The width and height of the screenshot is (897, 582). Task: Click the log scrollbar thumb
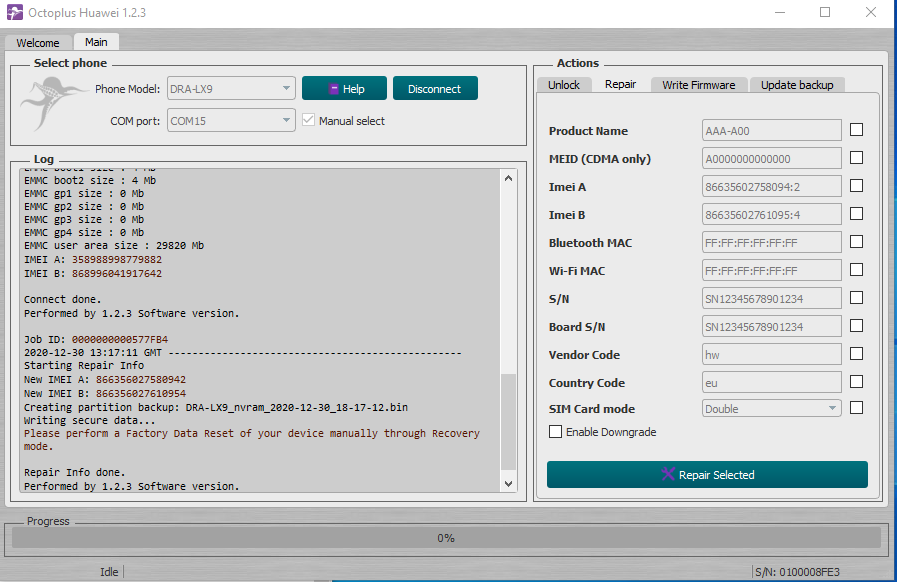tap(509, 422)
